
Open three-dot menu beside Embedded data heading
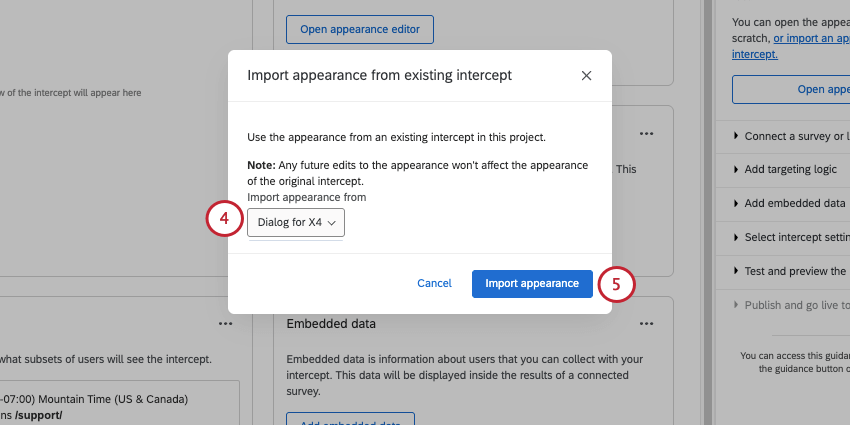click(647, 324)
